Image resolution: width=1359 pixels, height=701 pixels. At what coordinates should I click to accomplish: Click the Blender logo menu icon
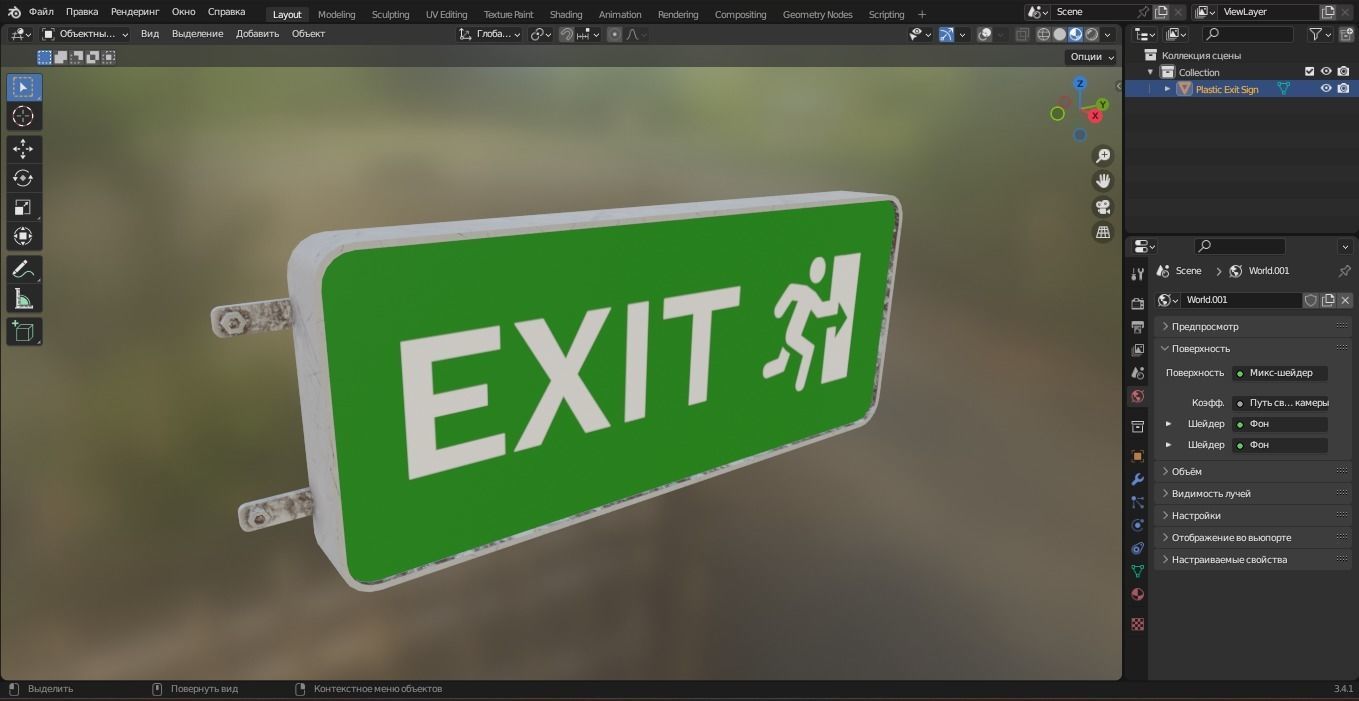click(14, 12)
